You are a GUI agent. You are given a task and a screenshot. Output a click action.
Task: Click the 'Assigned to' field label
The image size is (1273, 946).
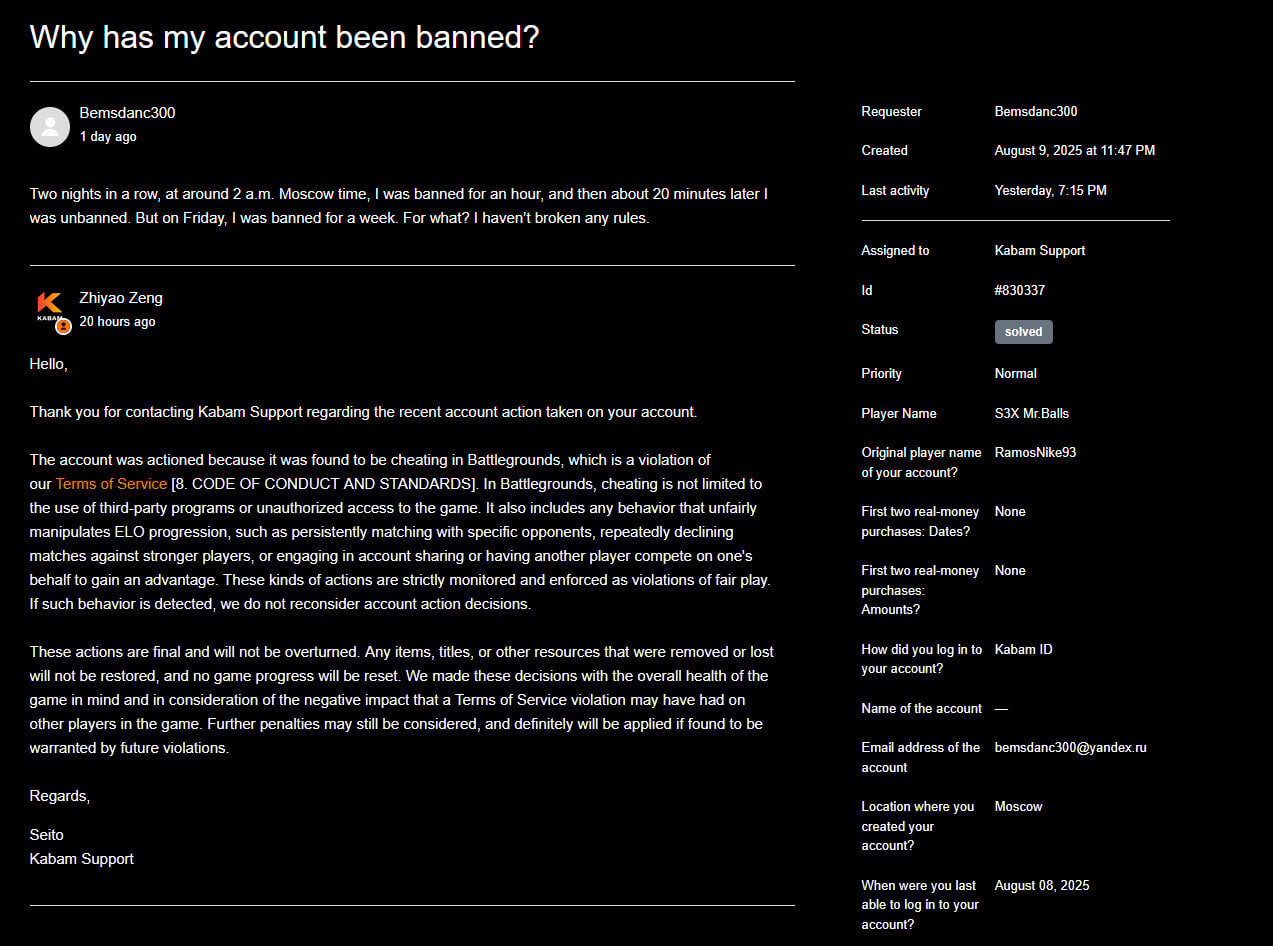pyautogui.click(x=895, y=251)
